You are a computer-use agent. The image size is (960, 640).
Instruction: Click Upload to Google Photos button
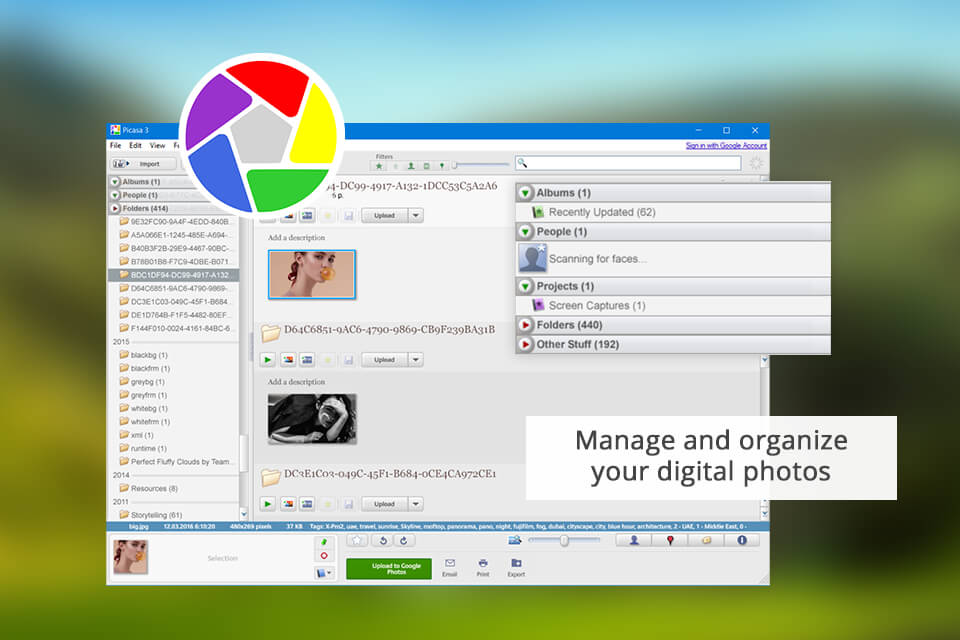389,568
